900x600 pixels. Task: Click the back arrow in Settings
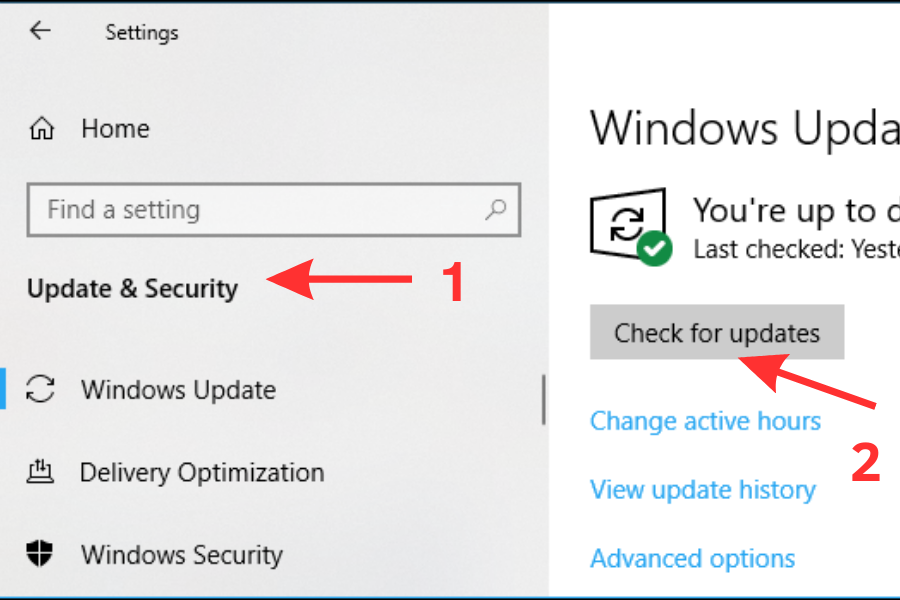point(39,31)
